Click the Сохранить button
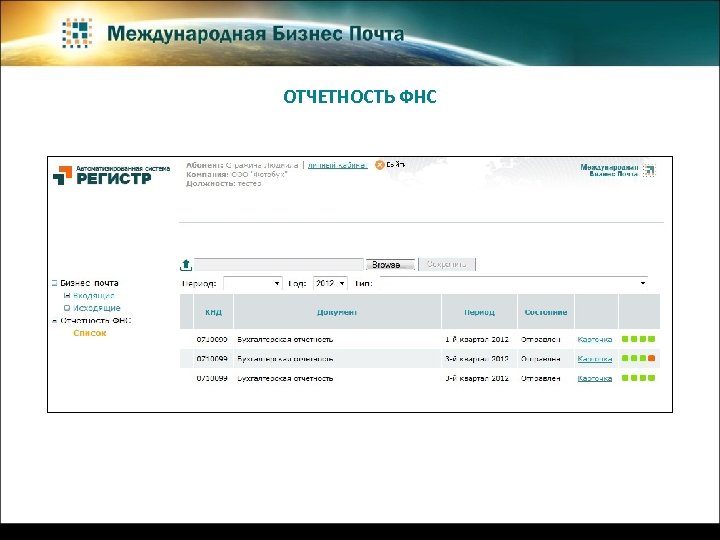 (x=447, y=264)
